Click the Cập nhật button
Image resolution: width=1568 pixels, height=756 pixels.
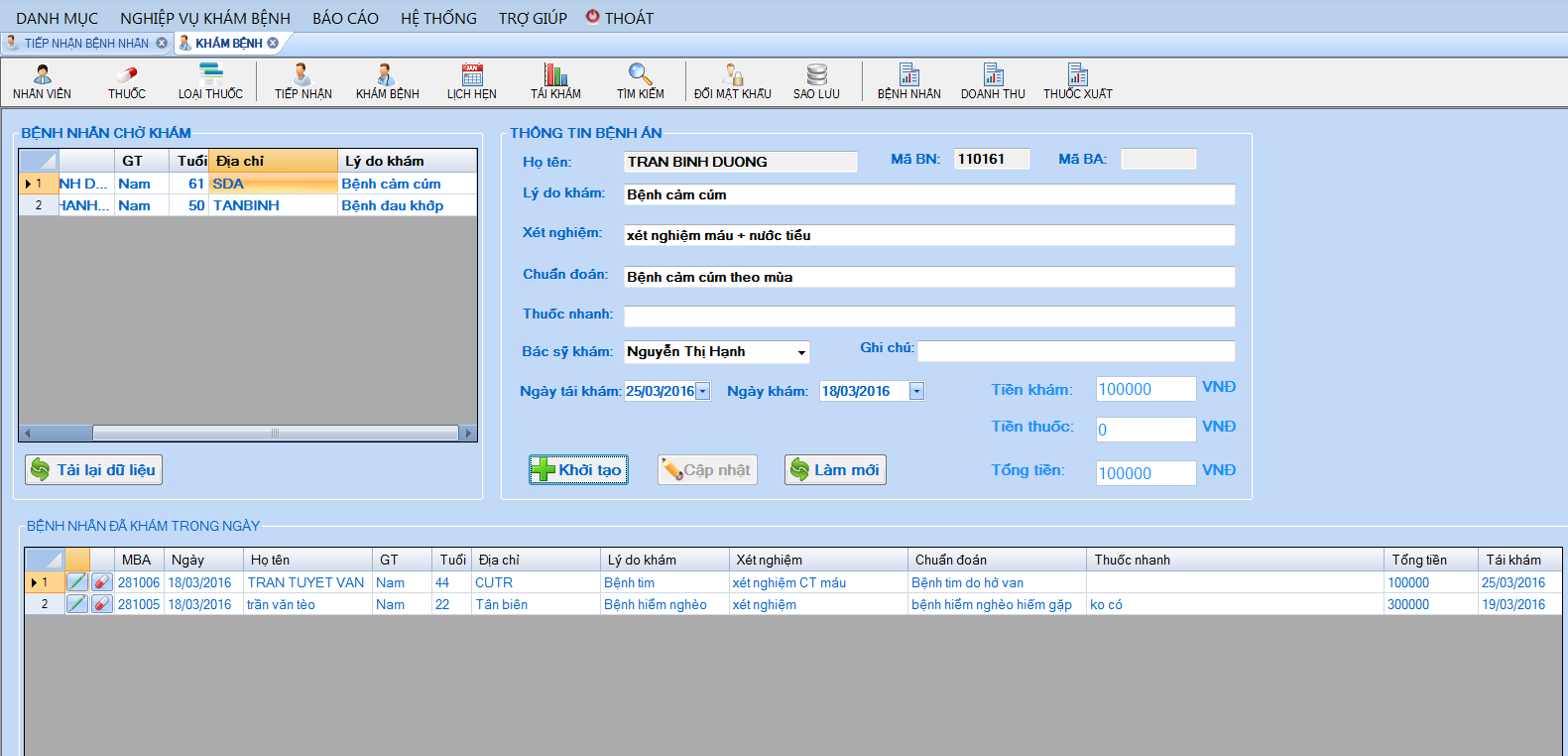(x=707, y=469)
